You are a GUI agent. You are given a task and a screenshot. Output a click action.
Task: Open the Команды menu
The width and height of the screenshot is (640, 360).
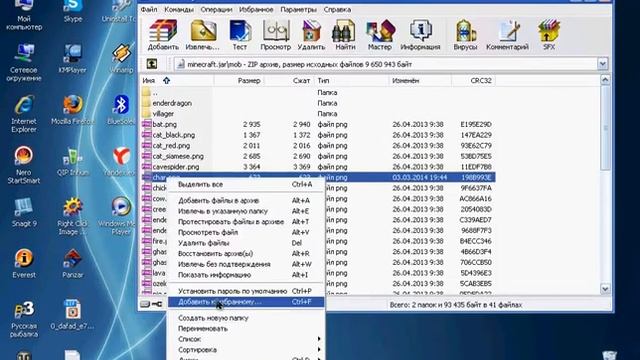pyautogui.click(x=179, y=9)
